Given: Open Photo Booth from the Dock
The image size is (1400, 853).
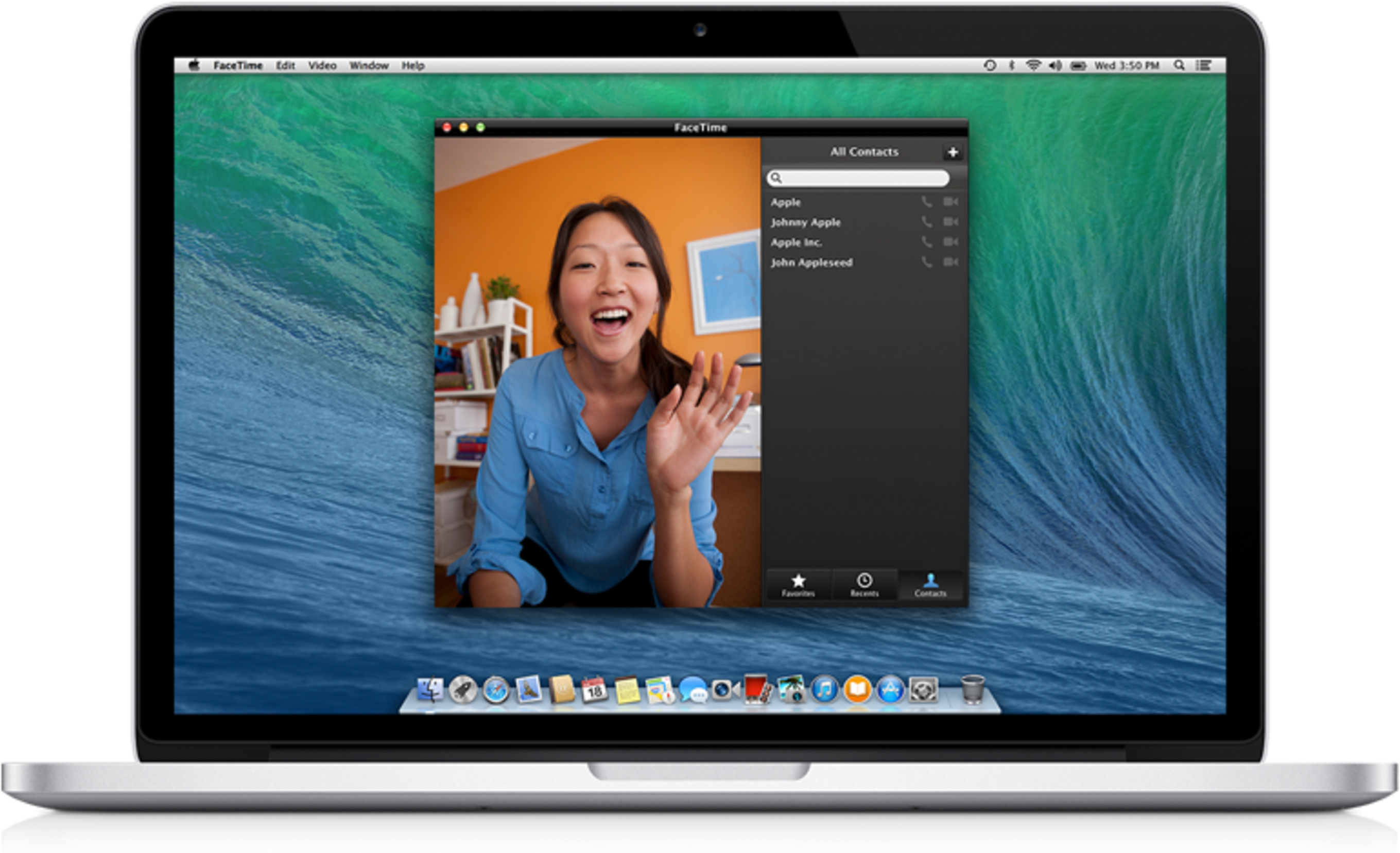Looking at the screenshot, I should [x=758, y=689].
